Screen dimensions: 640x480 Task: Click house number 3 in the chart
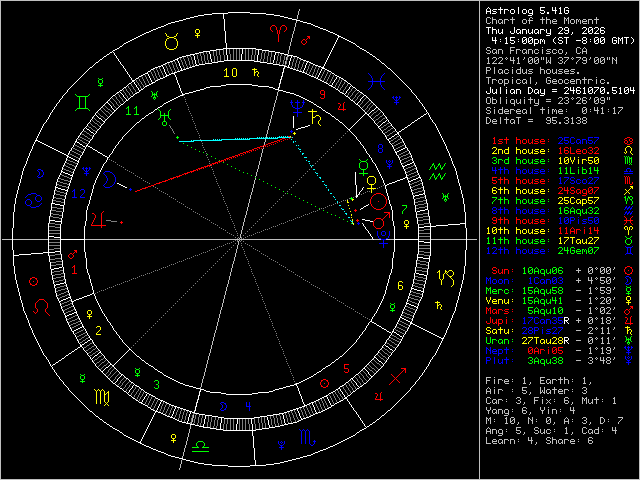coord(157,384)
